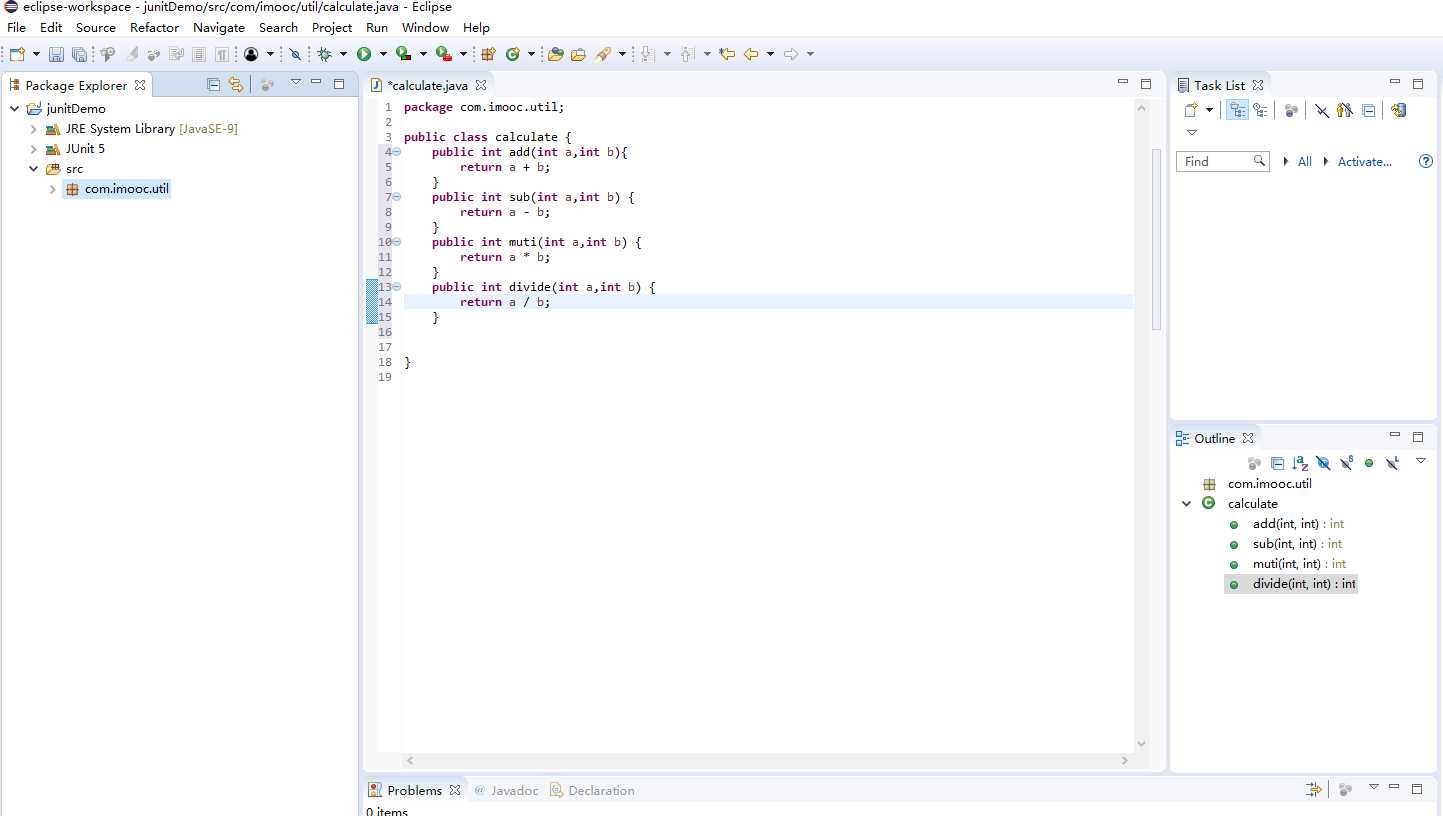Open the Navigate menu
The height and width of the screenshot is (816, 1443).
[x=219, y=27]
